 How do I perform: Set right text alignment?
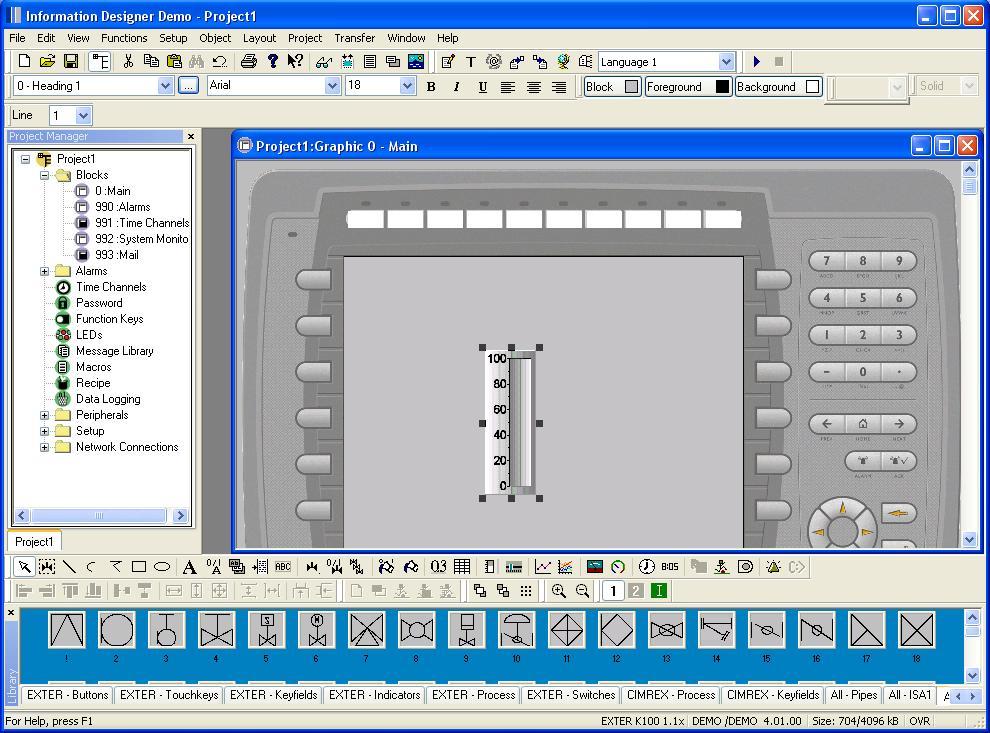559,86
